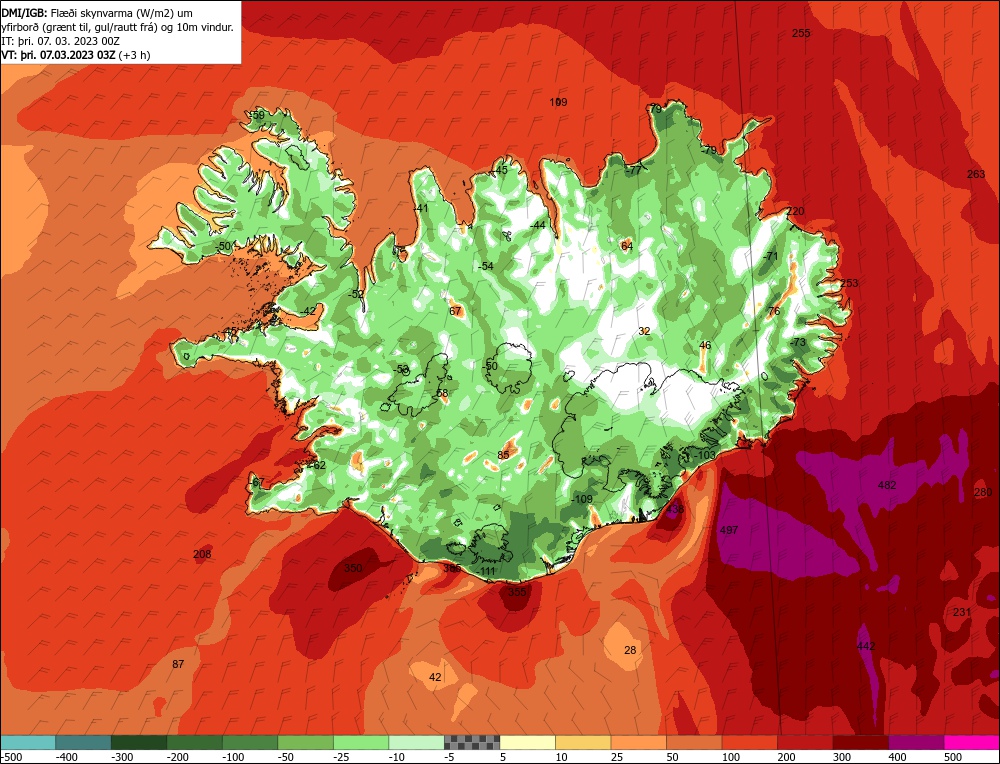This screenshot has height=764, width=1000.
Task: Click the '350' value off the south coast
Action: pos(353,568)
